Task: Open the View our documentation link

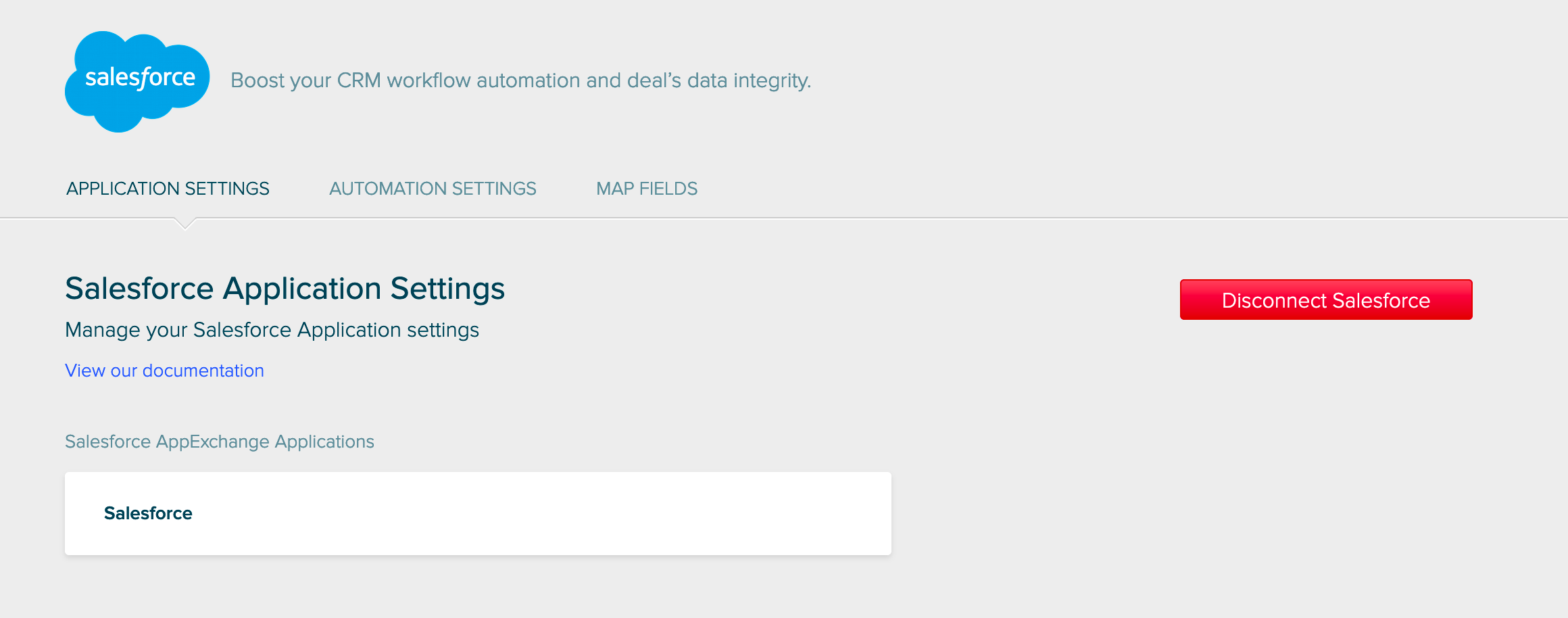Action: (x=164, y=371)
